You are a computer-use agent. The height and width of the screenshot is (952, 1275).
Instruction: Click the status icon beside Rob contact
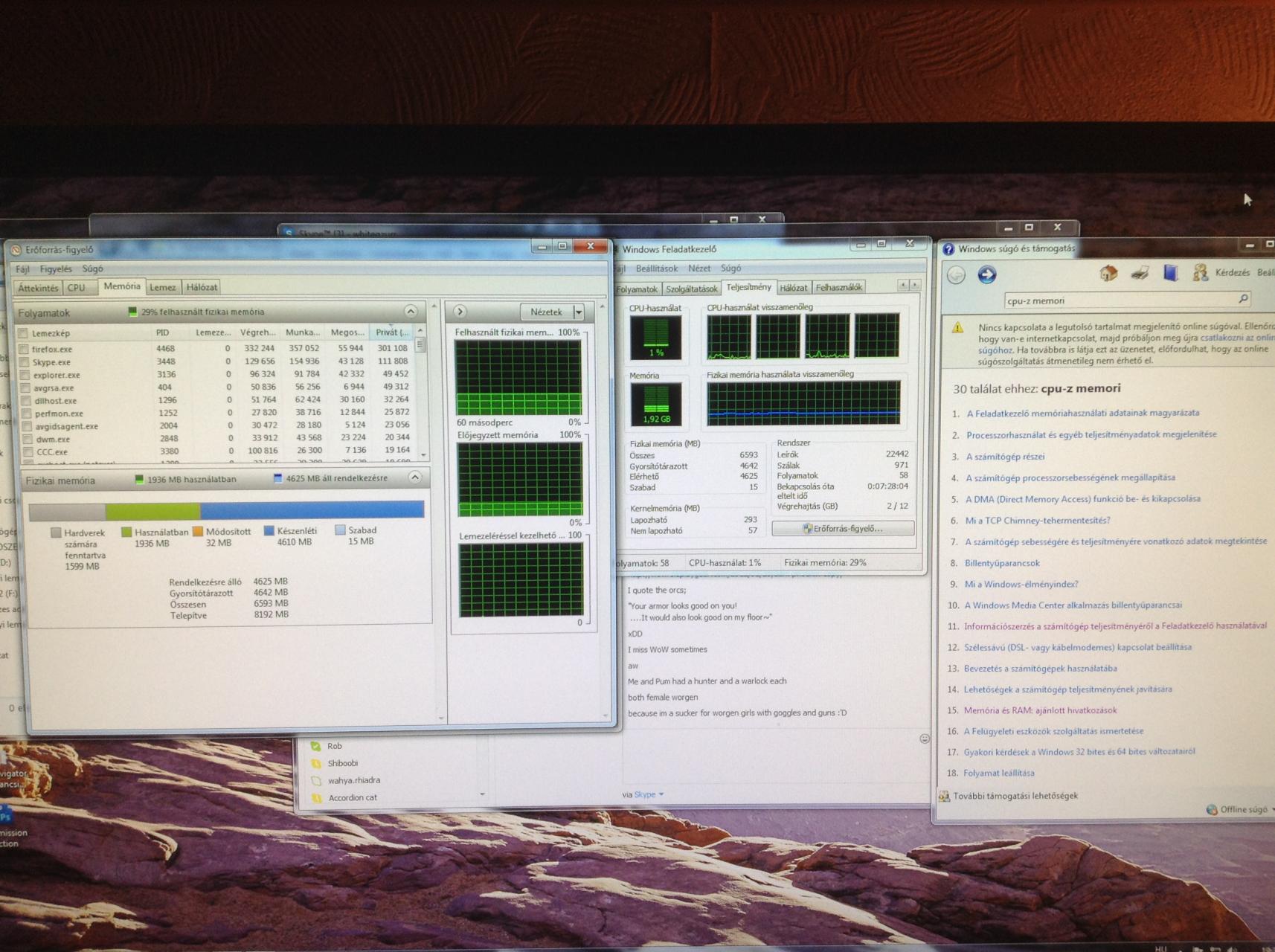[315, 746]
